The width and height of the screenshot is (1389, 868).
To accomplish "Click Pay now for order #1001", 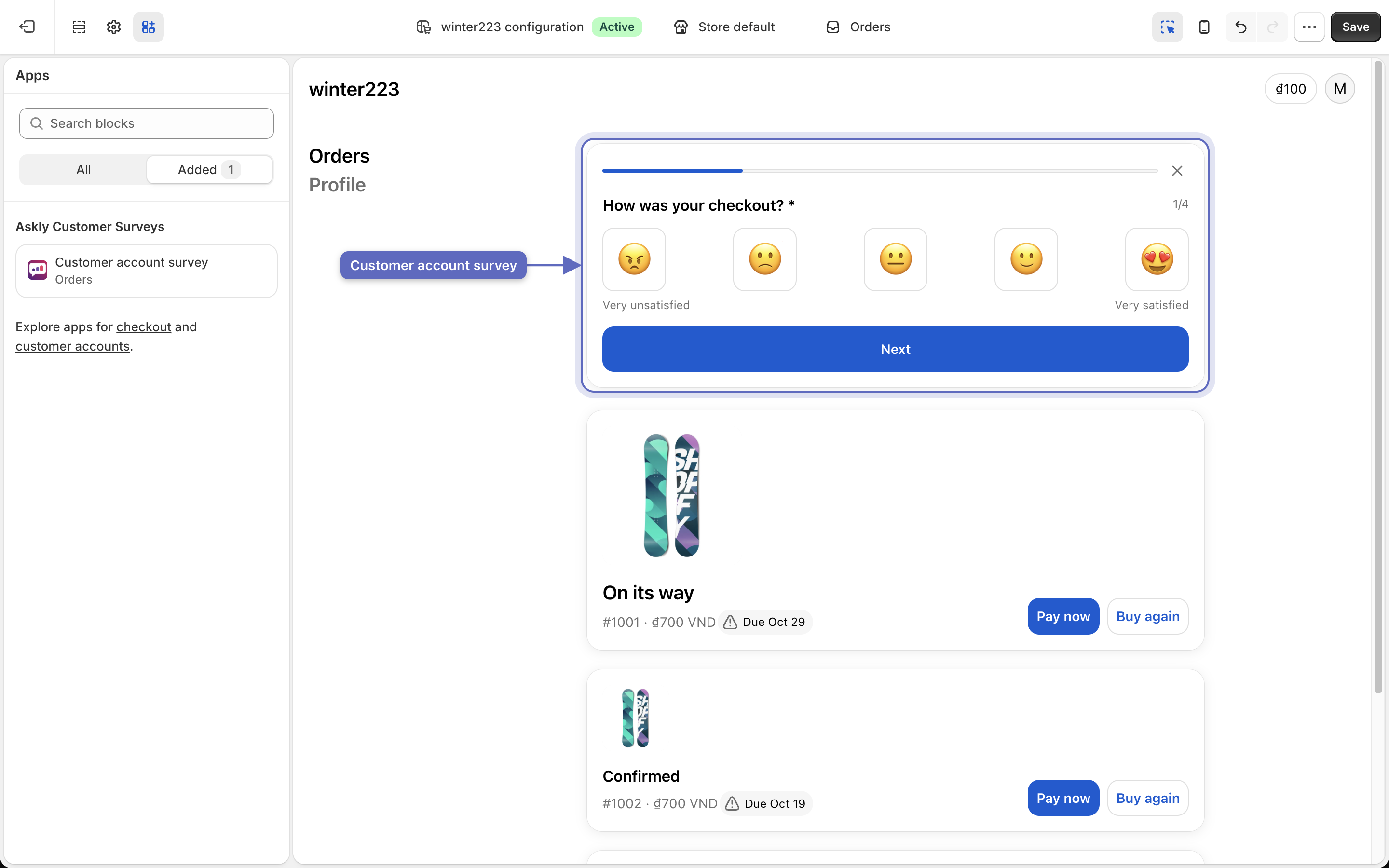I will coord(1063,617).
